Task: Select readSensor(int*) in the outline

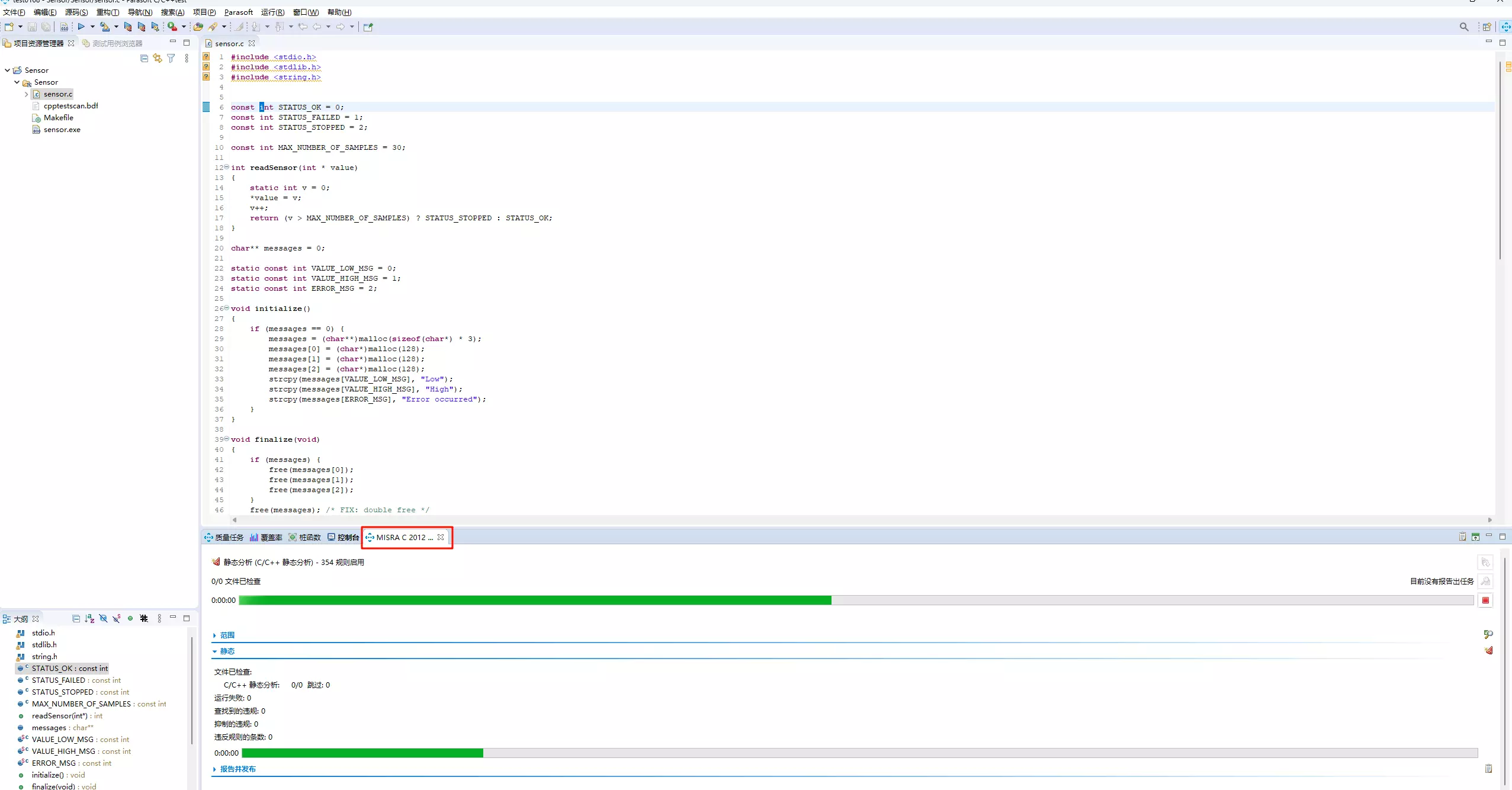Action: pos(59,715)
